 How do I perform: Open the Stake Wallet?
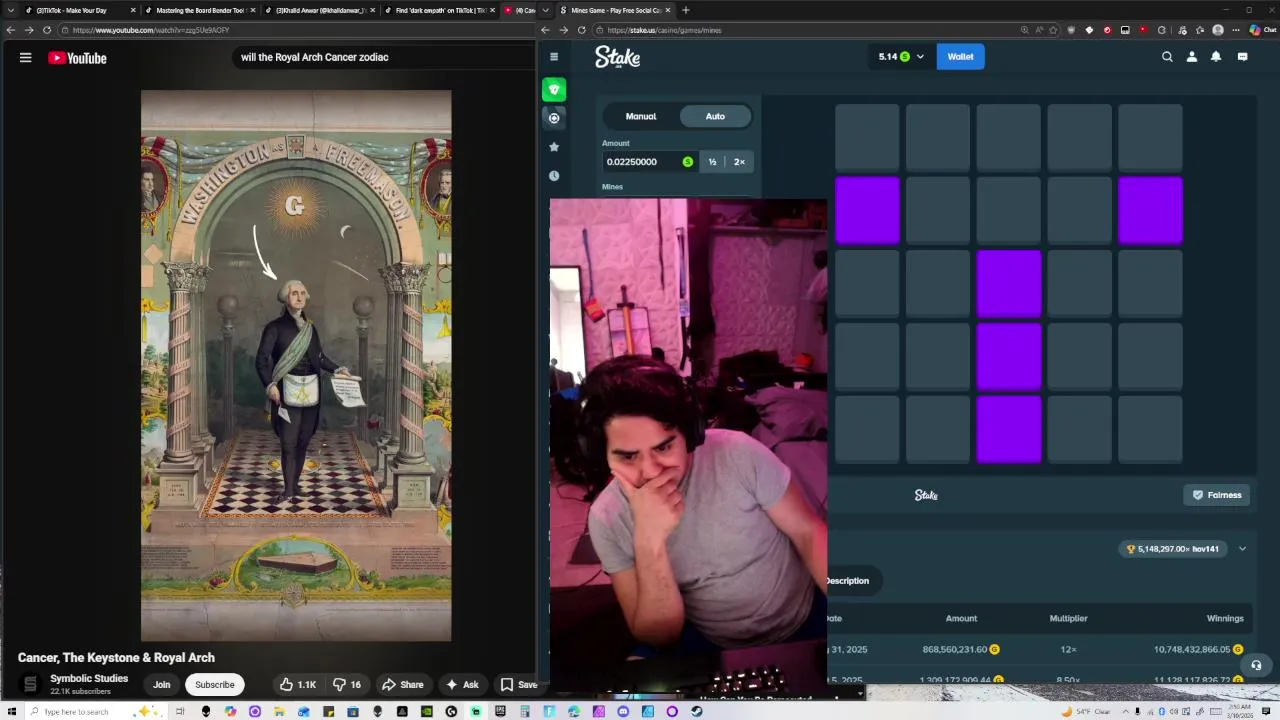(x=960, y=57)
